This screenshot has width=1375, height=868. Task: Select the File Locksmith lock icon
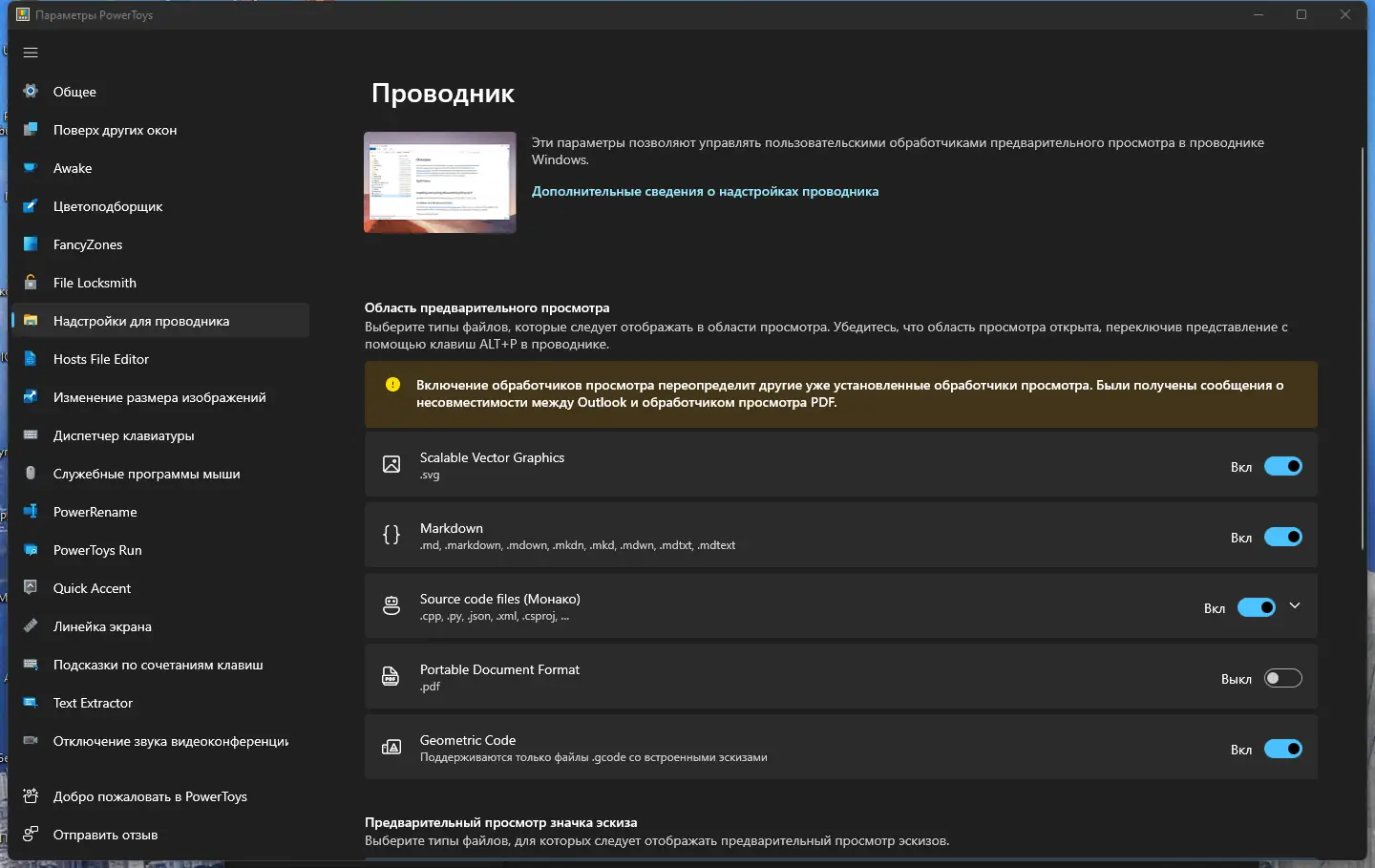point(30,283)
